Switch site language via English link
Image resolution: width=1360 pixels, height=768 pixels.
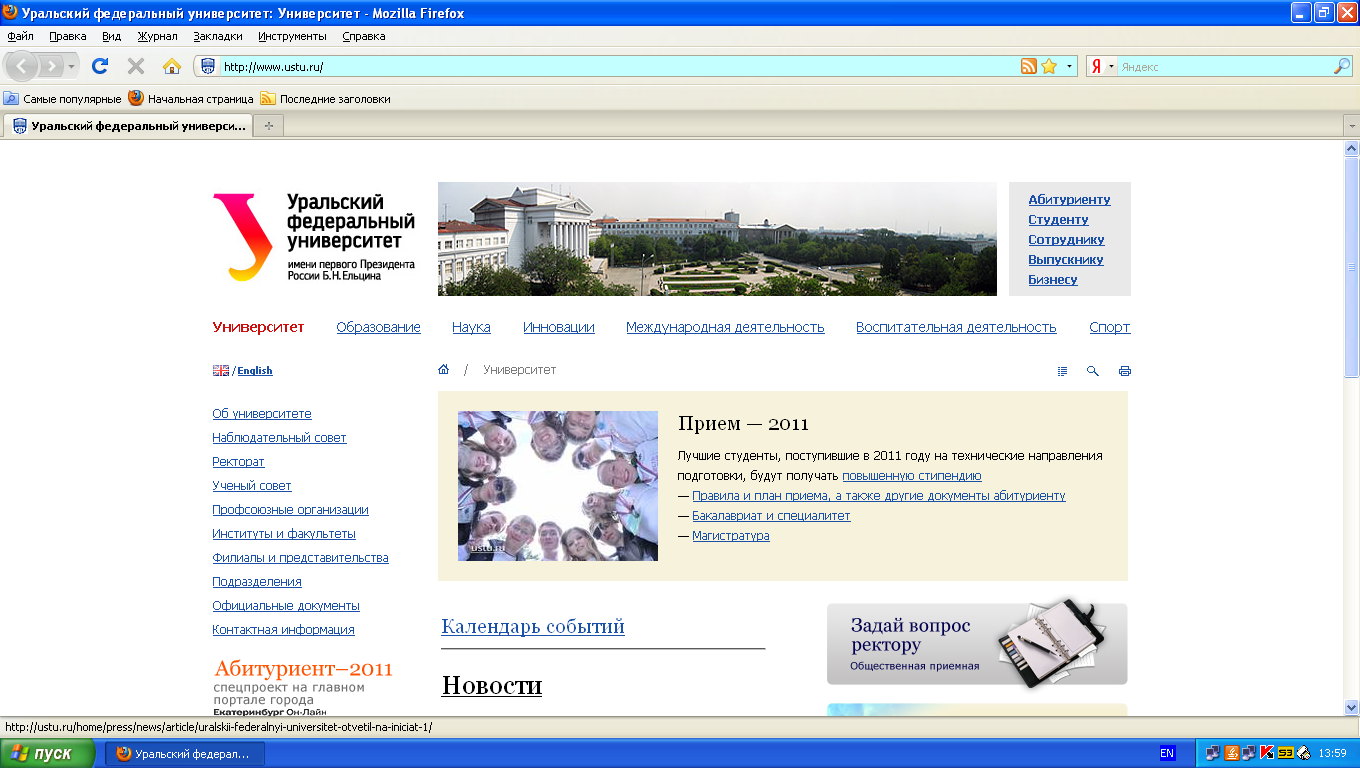254,370
